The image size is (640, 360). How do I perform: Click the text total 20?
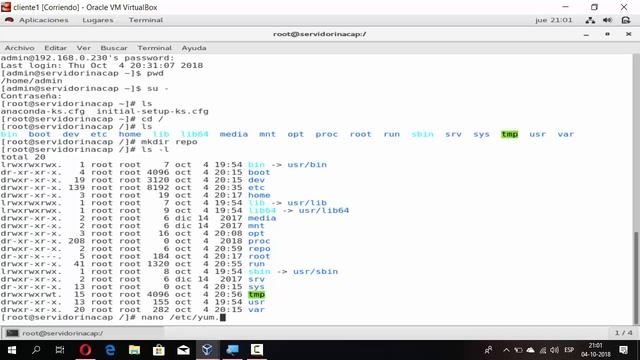tap(23, 157)
